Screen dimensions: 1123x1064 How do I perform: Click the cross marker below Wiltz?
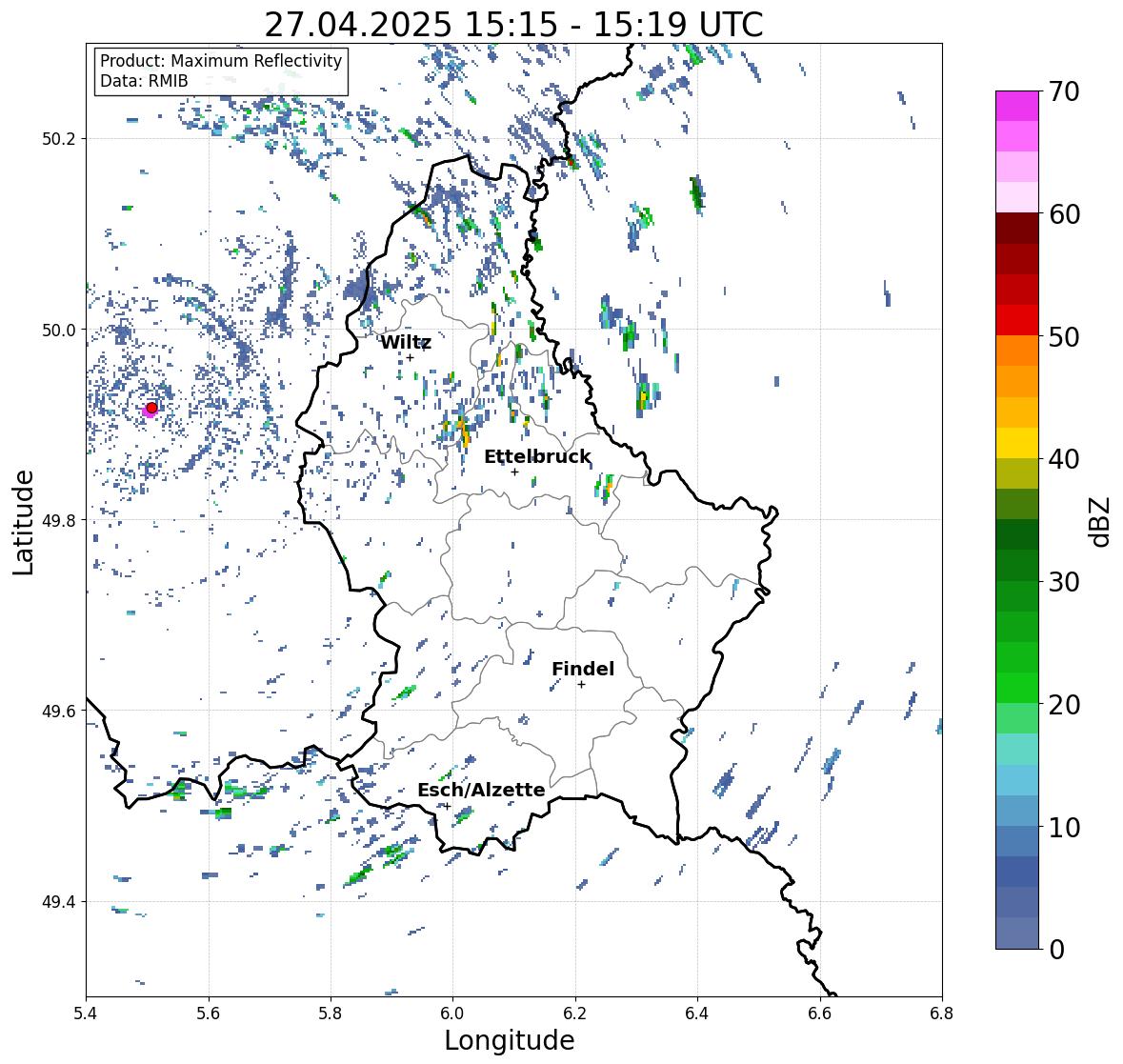point(410,358)
